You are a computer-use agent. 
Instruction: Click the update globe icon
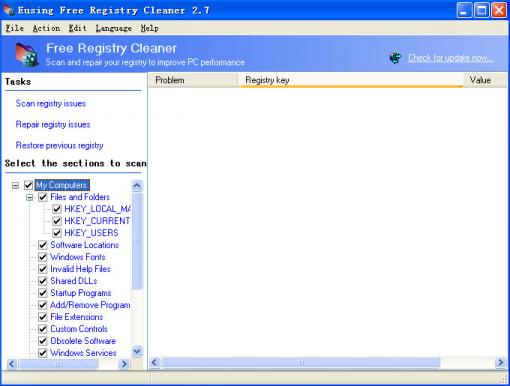(395, 58)
